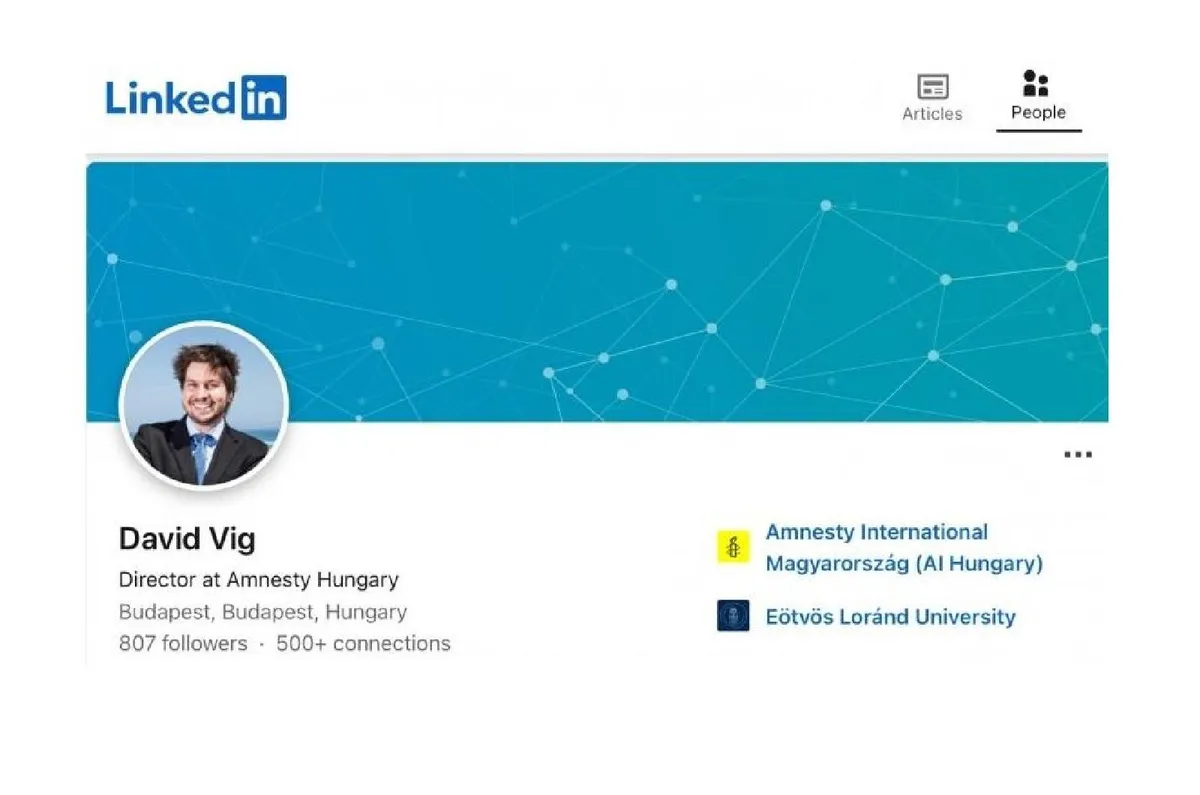This screenshot has width=1200, height=795.
Task: Click the yellow Amnesty International candle logo
Action: click(x=733, y=547)
